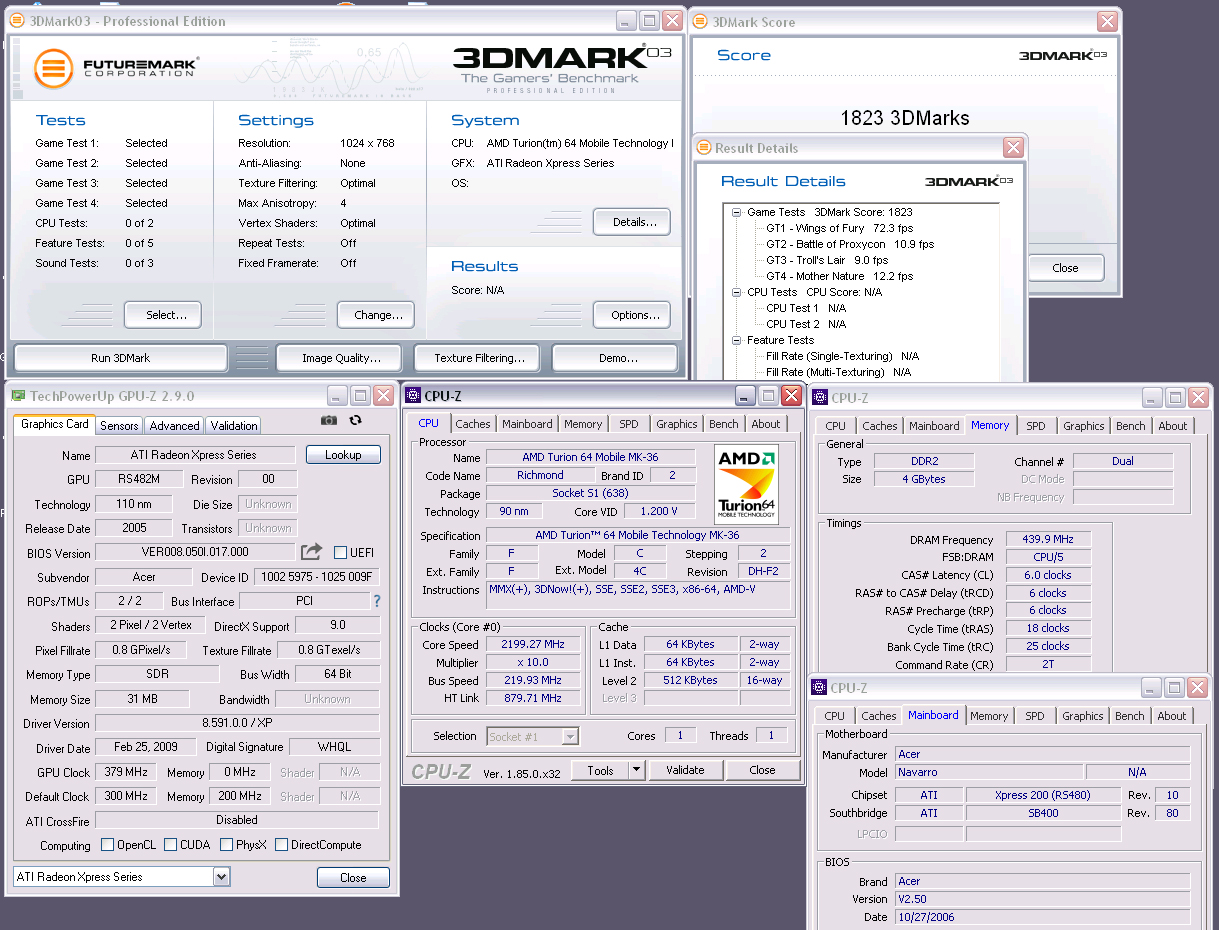Launch the Demo... button
Image resolution: width=1219 pixels, height=930 pixels.
click(615, 358)
